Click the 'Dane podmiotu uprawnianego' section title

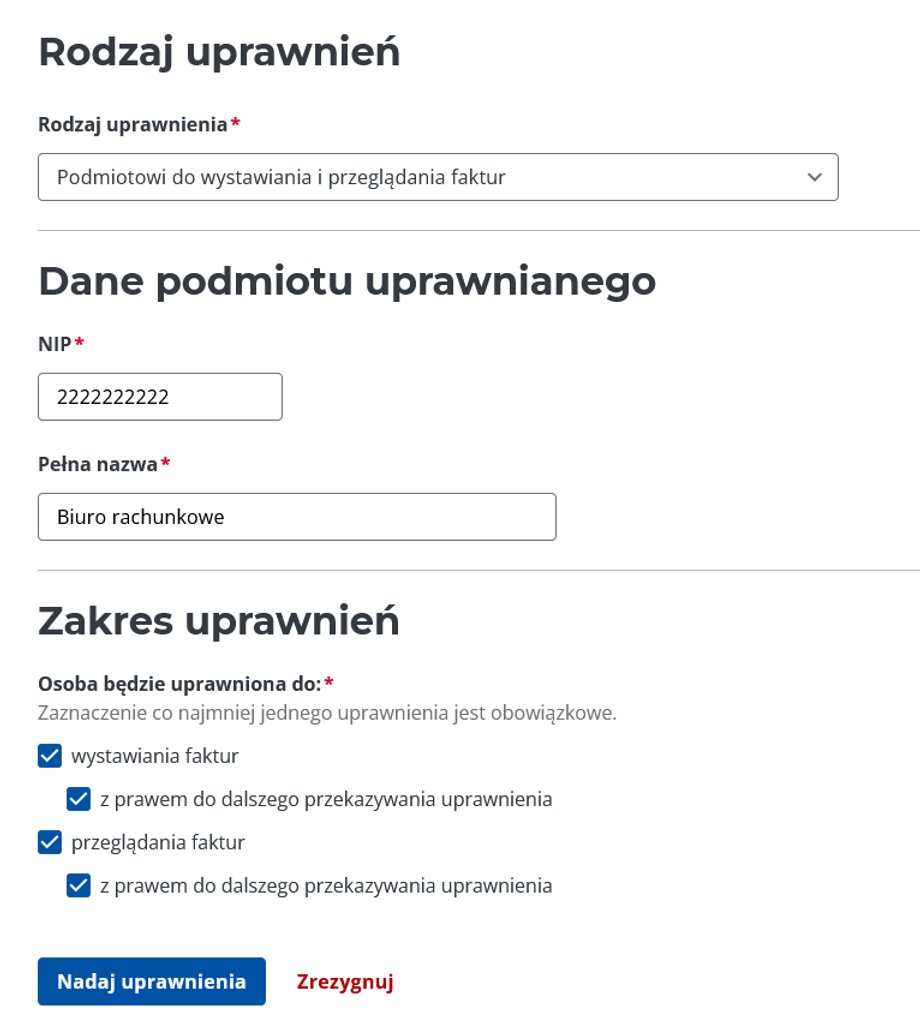(346, 282)
